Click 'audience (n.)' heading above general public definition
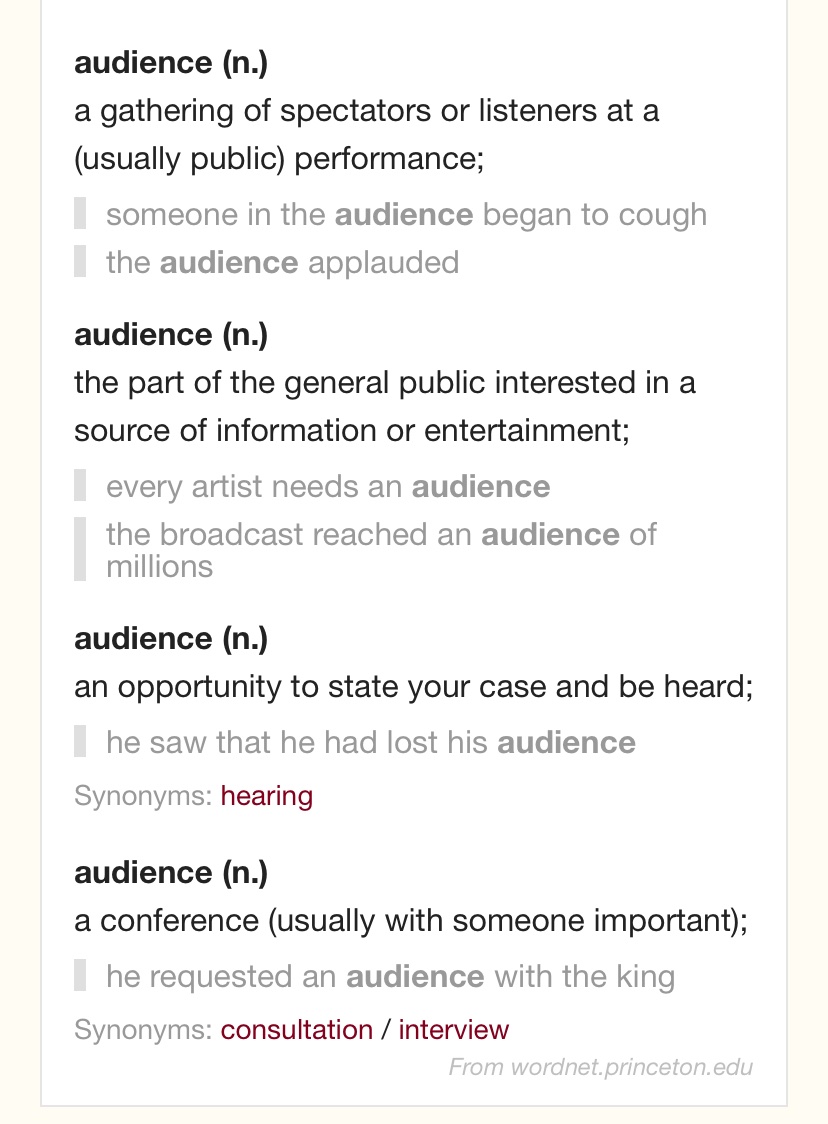Viewport: 828px width, 1124px height. tap(171, 335)
